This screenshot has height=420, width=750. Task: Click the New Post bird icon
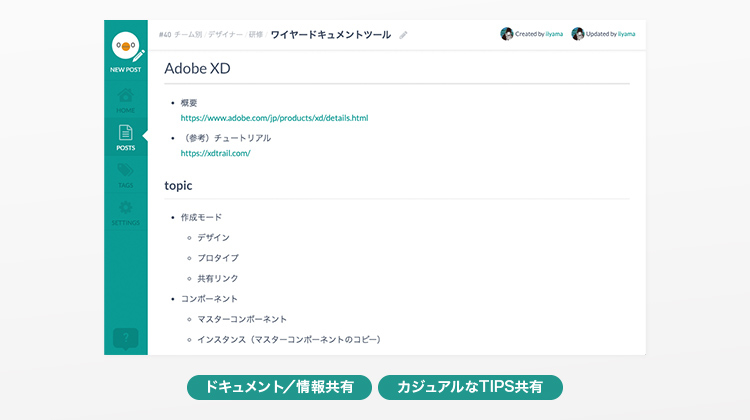[126, 46]
